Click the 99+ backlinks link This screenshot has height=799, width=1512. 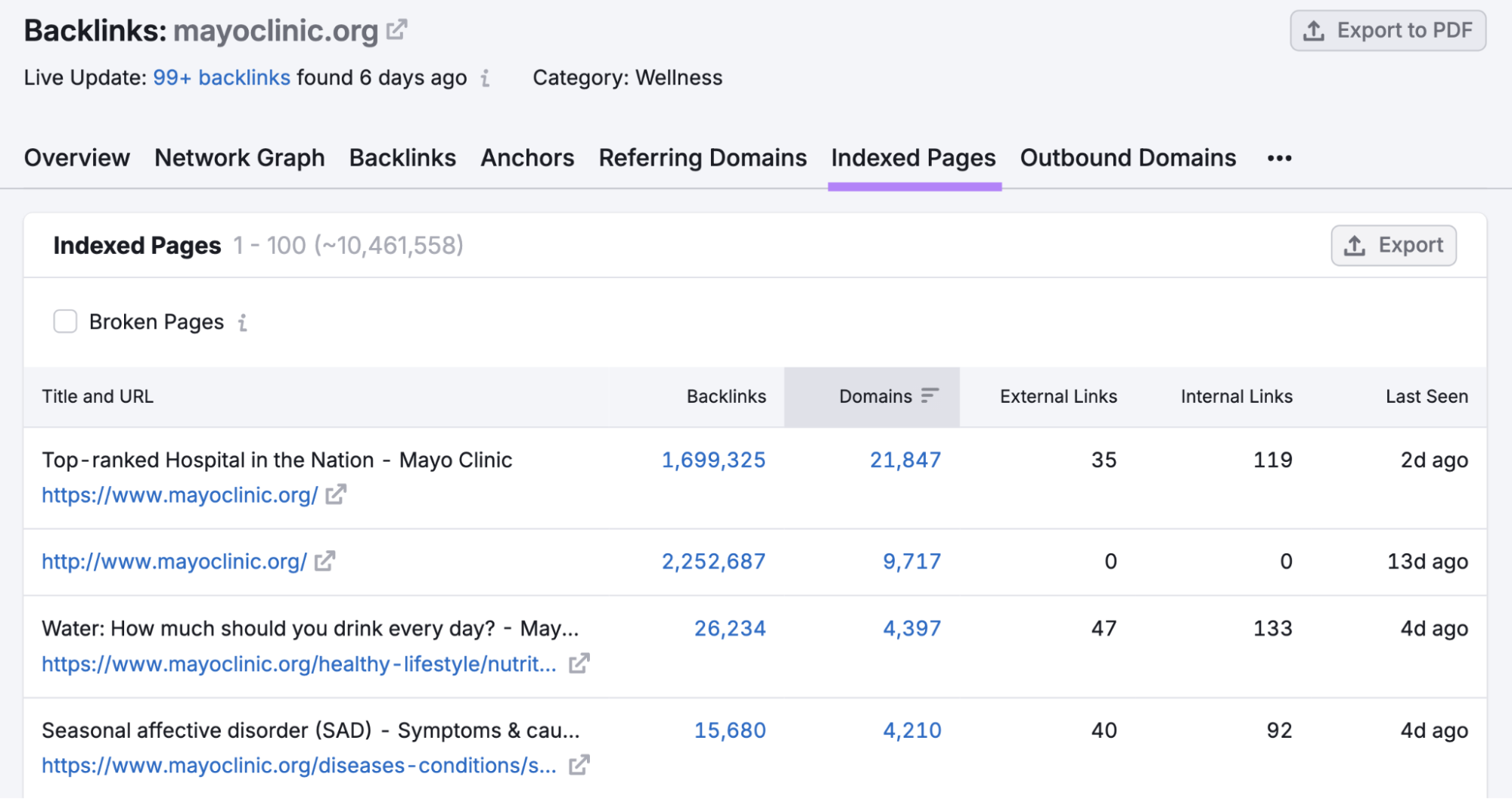click(x=221, y=77)
